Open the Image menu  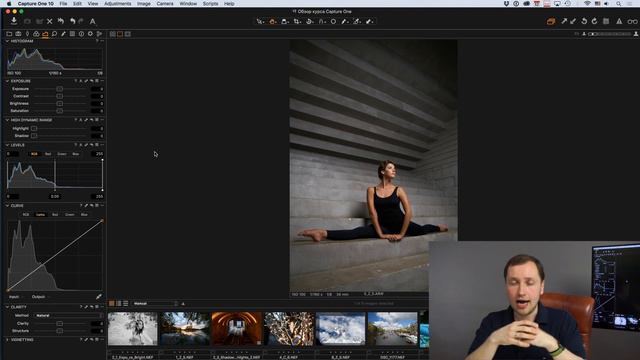144,4
